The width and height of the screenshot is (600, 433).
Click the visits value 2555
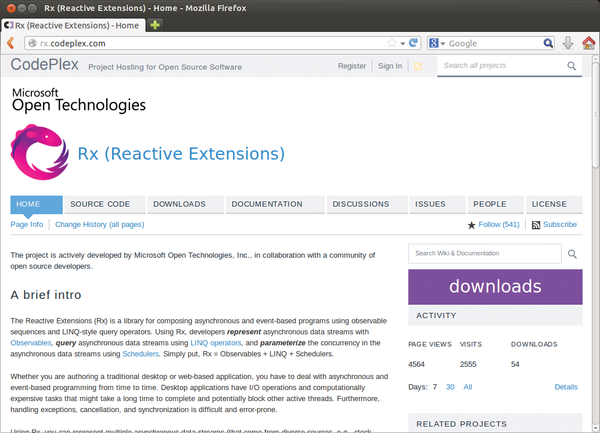coord(468,364)
